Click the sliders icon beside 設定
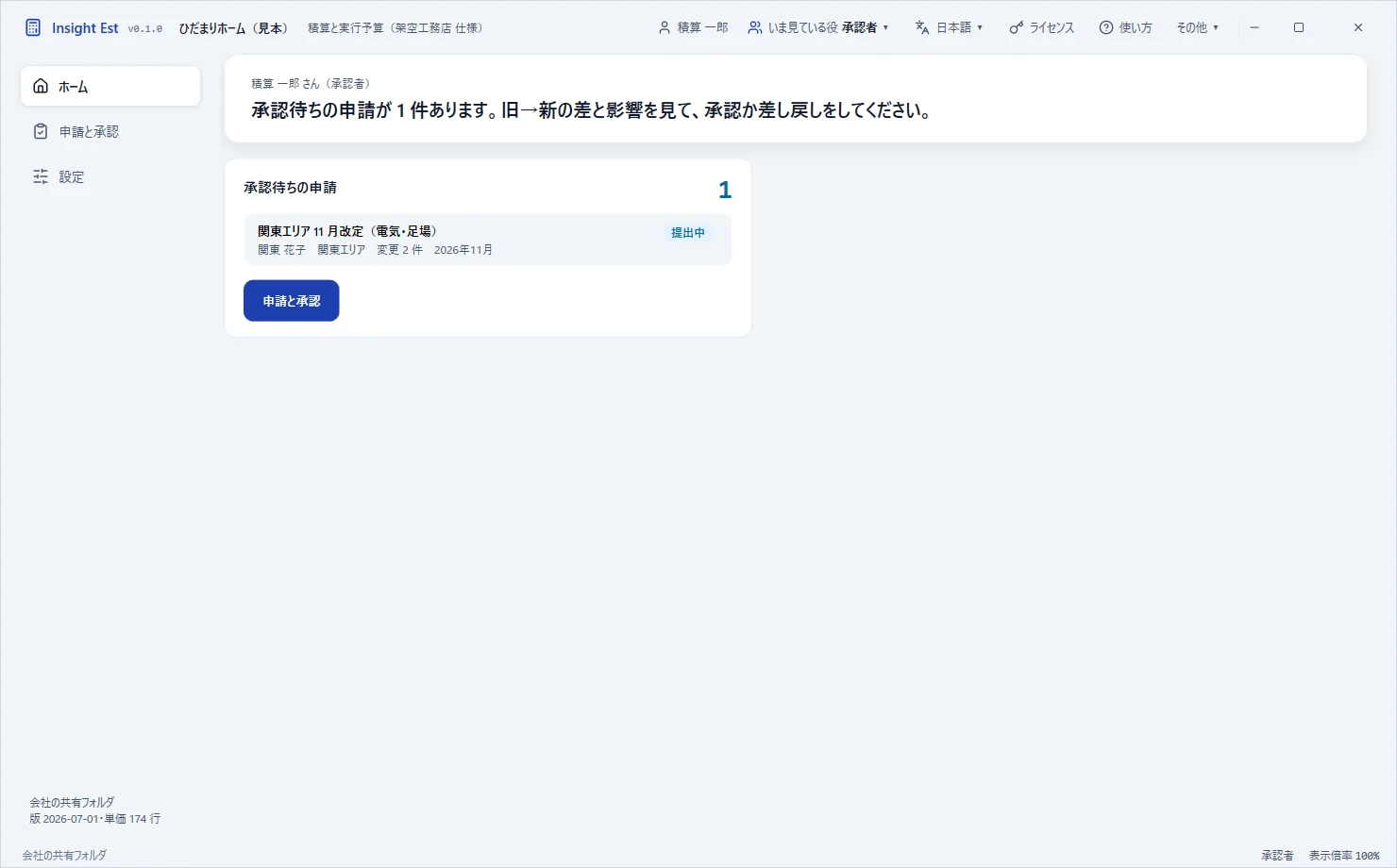 (41, 176)
